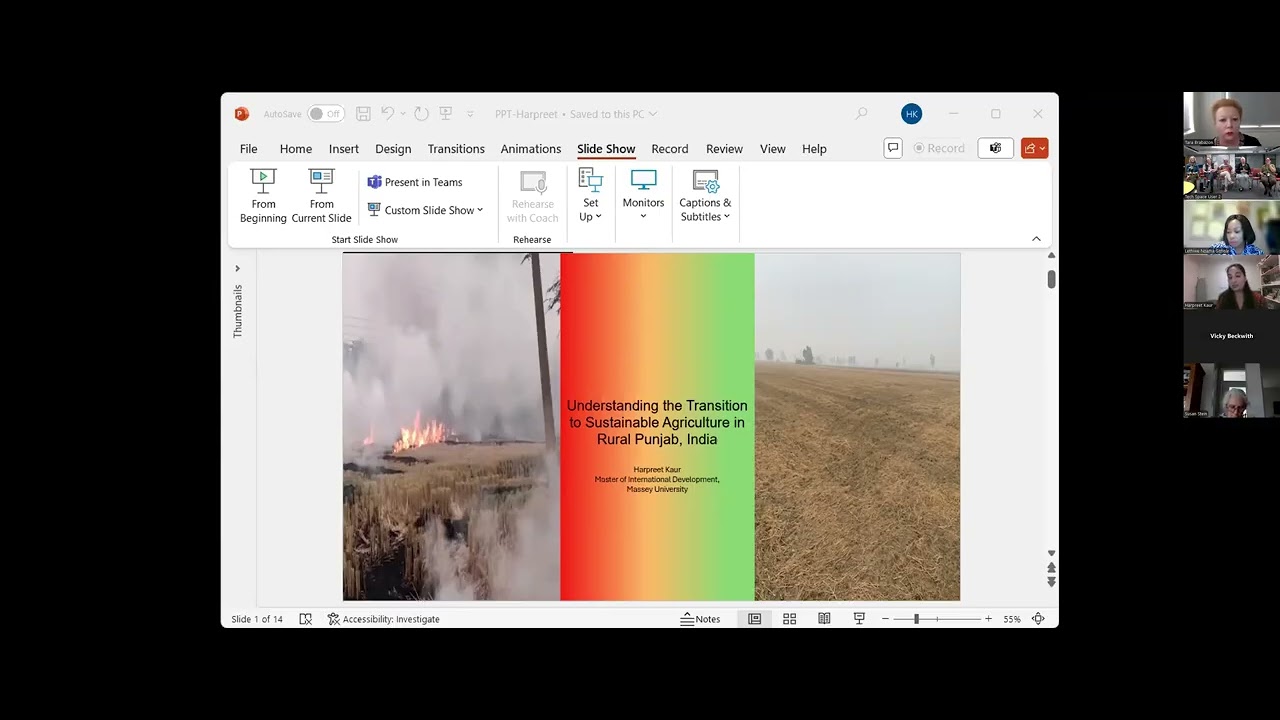Click the Search magnifier icon
1280x720 pixels.
tap(861, 114)
